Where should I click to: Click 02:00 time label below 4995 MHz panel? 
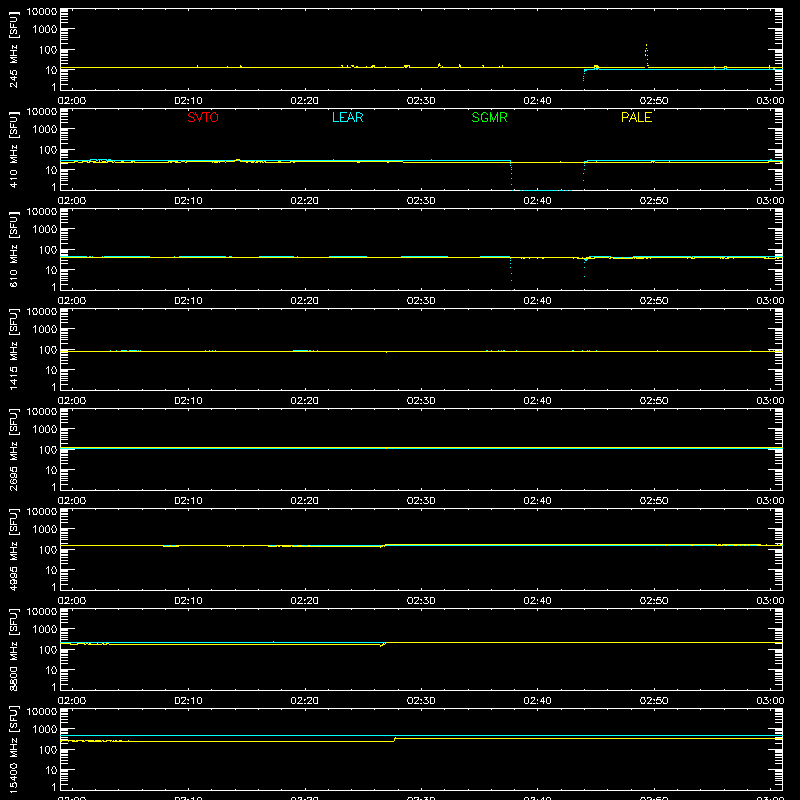click(72, 601)
